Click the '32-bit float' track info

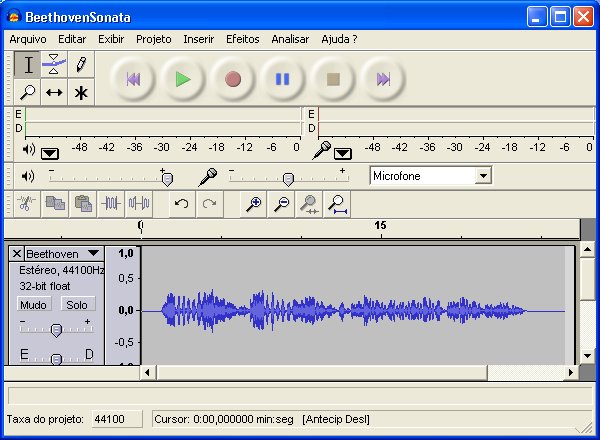tap(45, 286)
